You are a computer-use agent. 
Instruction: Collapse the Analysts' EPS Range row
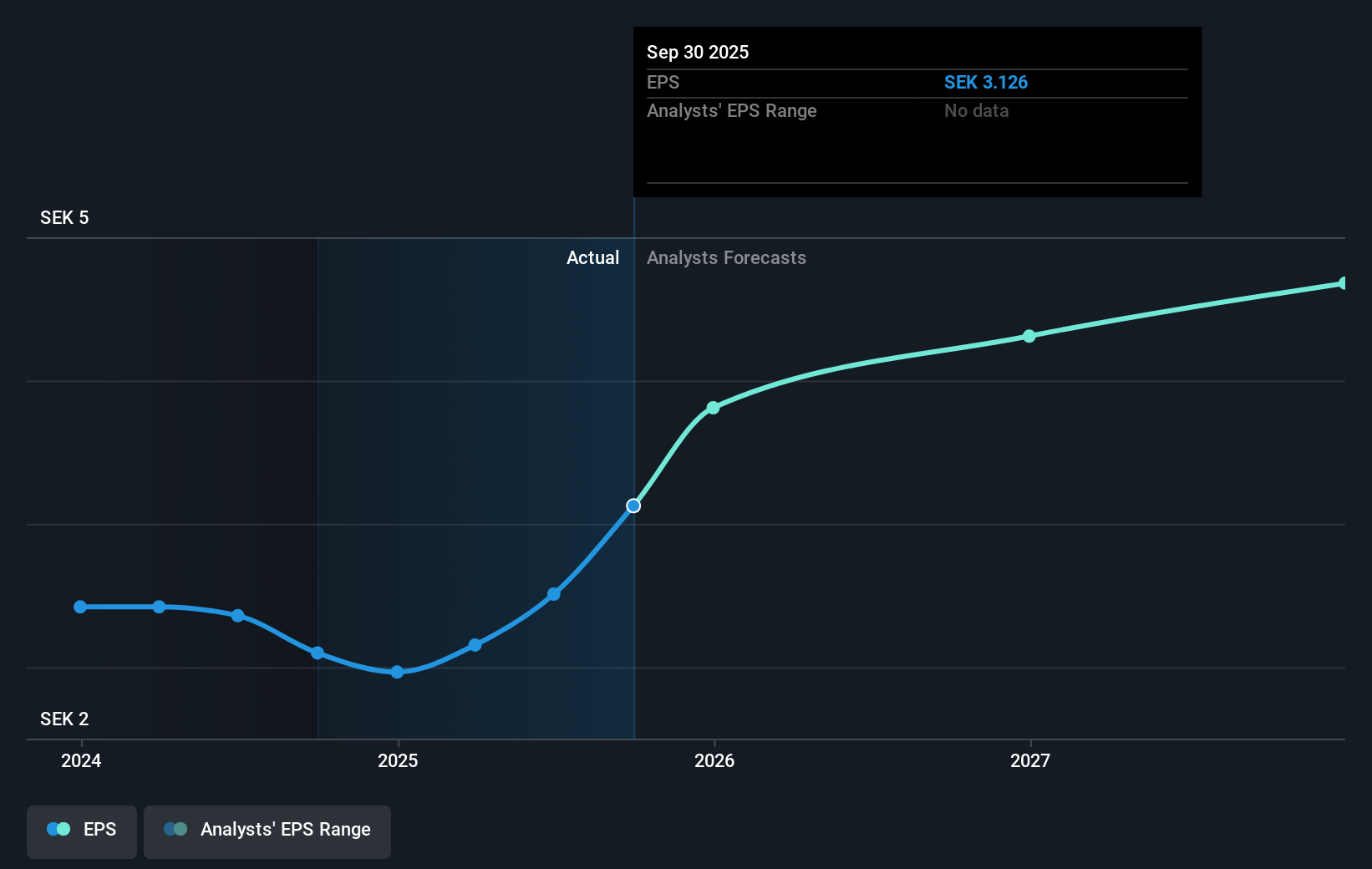pos(732,110)
